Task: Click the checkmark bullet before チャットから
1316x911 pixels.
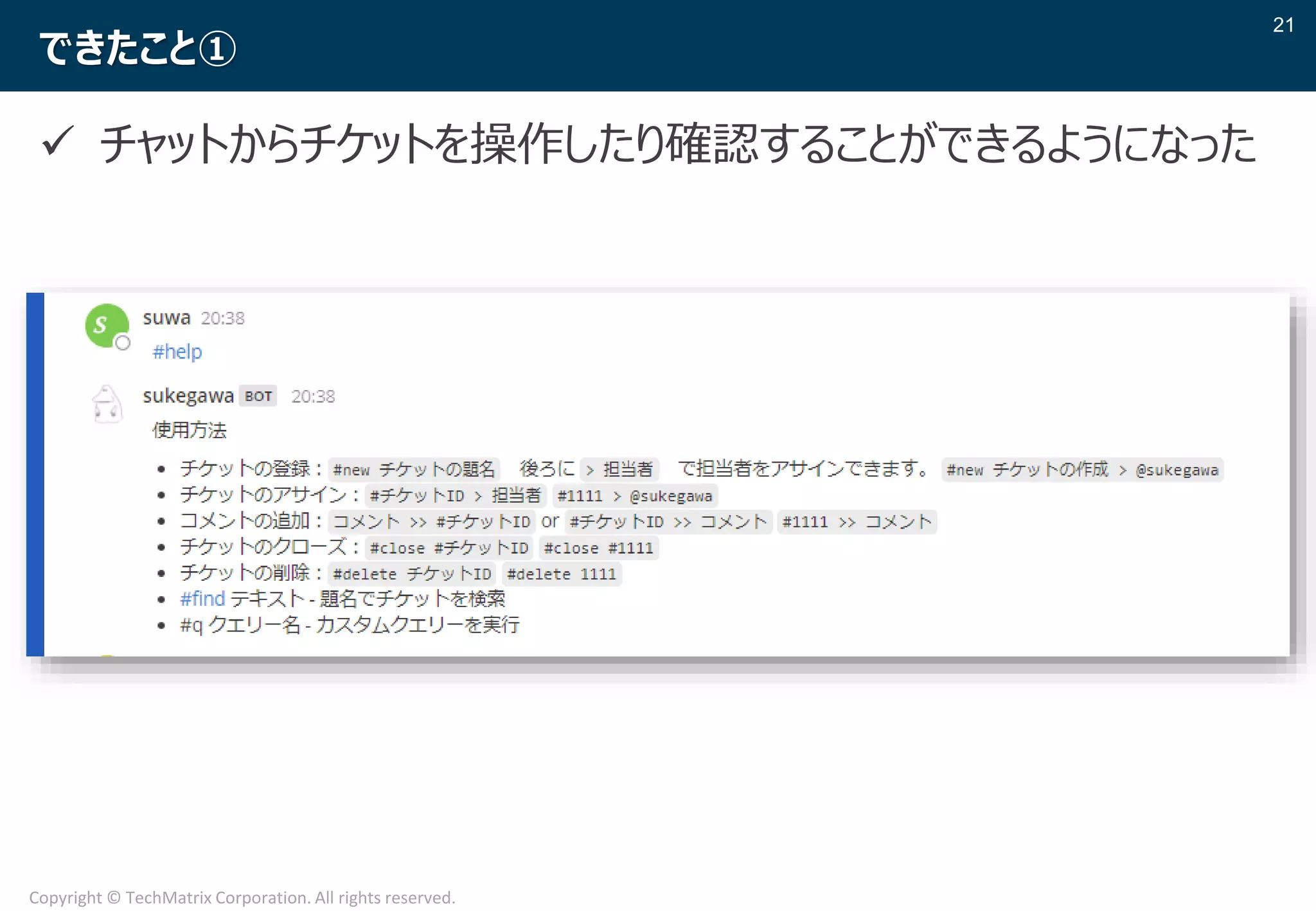Action: pos(58,141)
